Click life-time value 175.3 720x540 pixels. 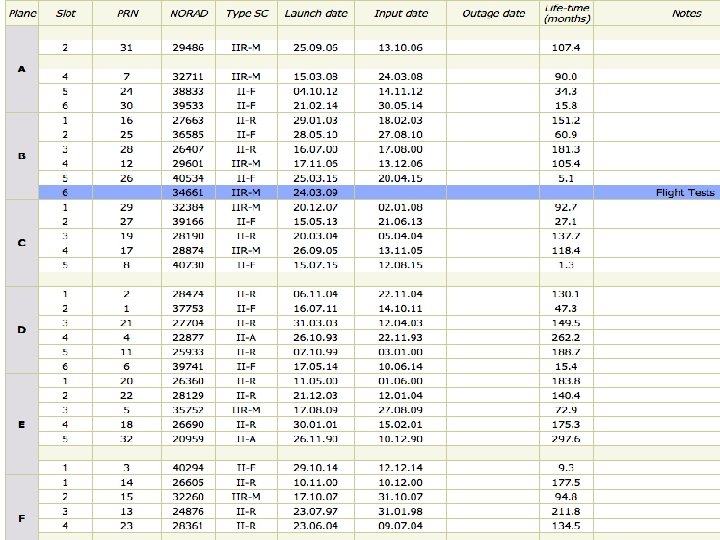tap(566, 424)
